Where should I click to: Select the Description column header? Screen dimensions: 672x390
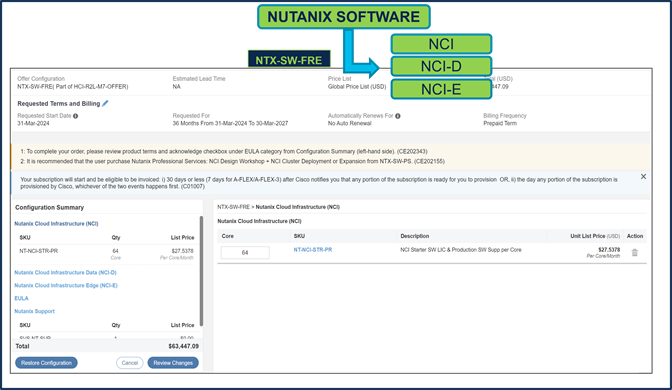[x=414, y=236]
